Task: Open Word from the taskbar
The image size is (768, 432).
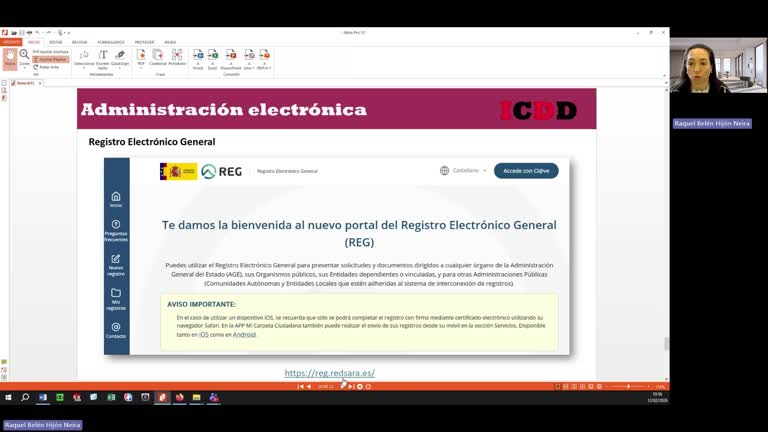Action: tap(43, 397)
